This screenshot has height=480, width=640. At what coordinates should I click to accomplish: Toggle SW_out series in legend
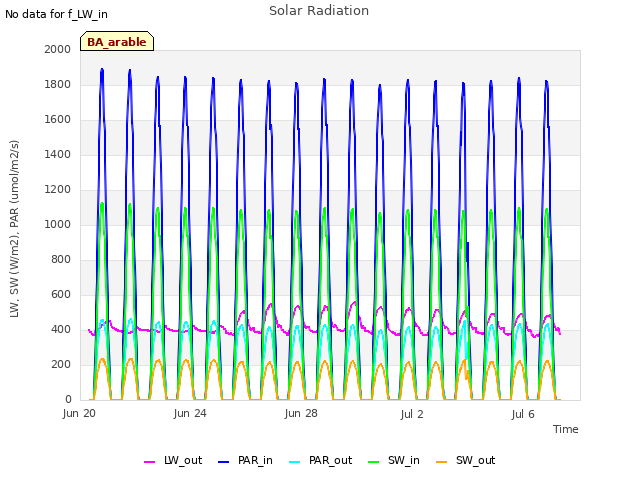(466, 460)
